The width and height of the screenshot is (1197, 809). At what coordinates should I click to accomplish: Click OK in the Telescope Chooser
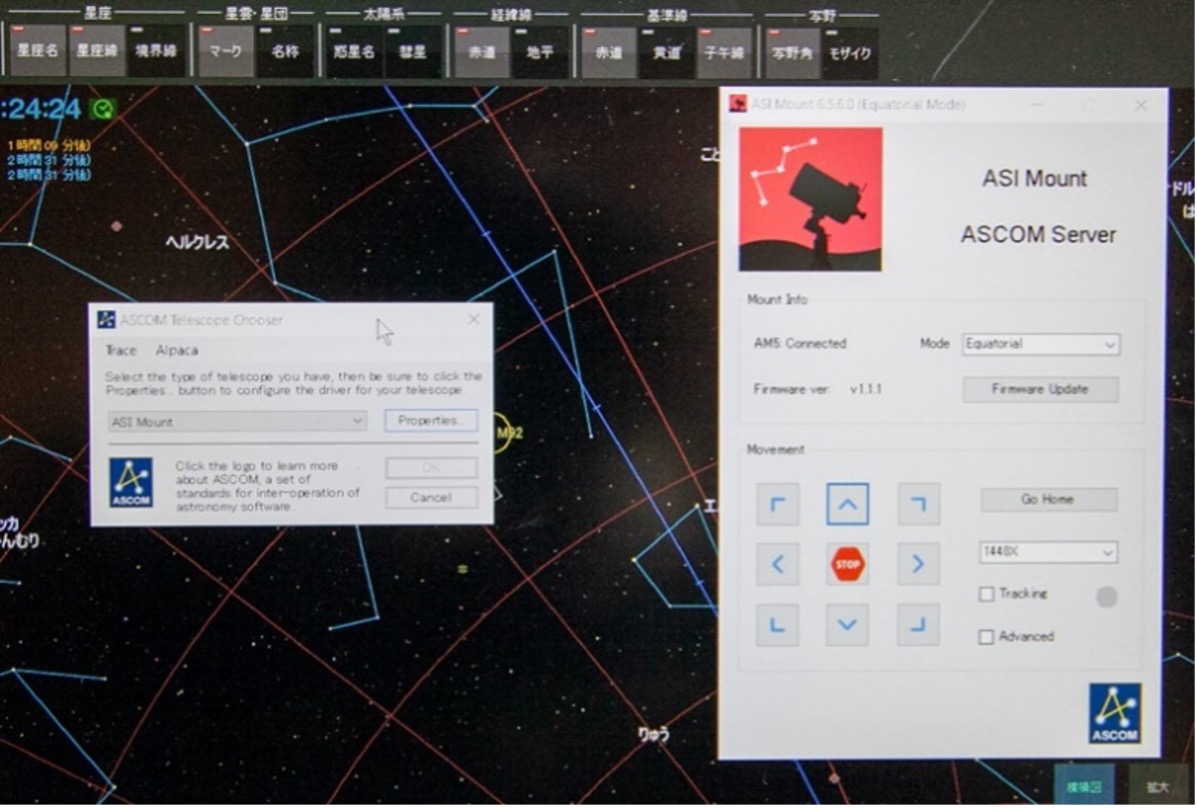[x=431, y=467]
